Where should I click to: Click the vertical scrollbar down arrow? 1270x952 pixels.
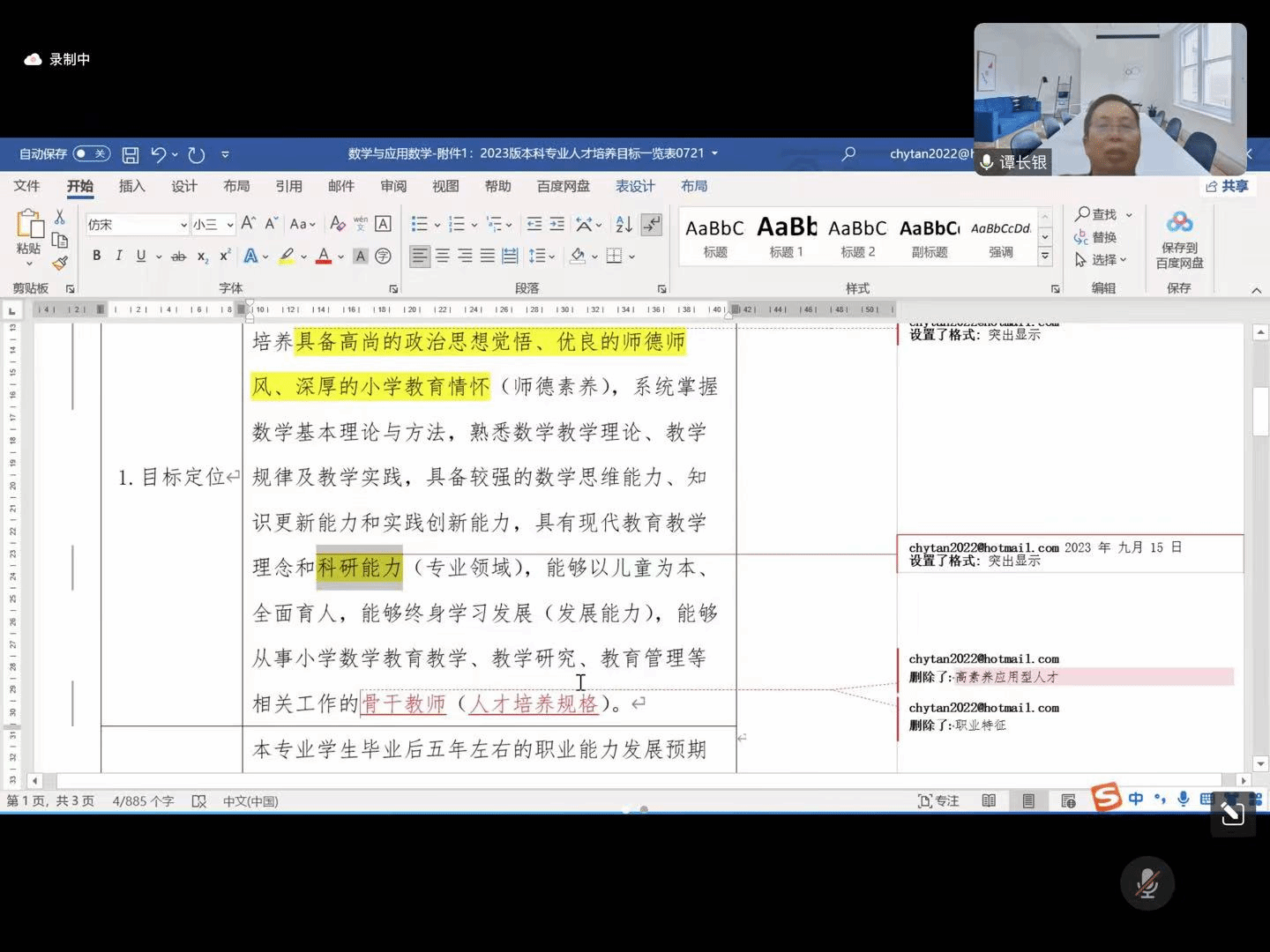(1260, 763)
